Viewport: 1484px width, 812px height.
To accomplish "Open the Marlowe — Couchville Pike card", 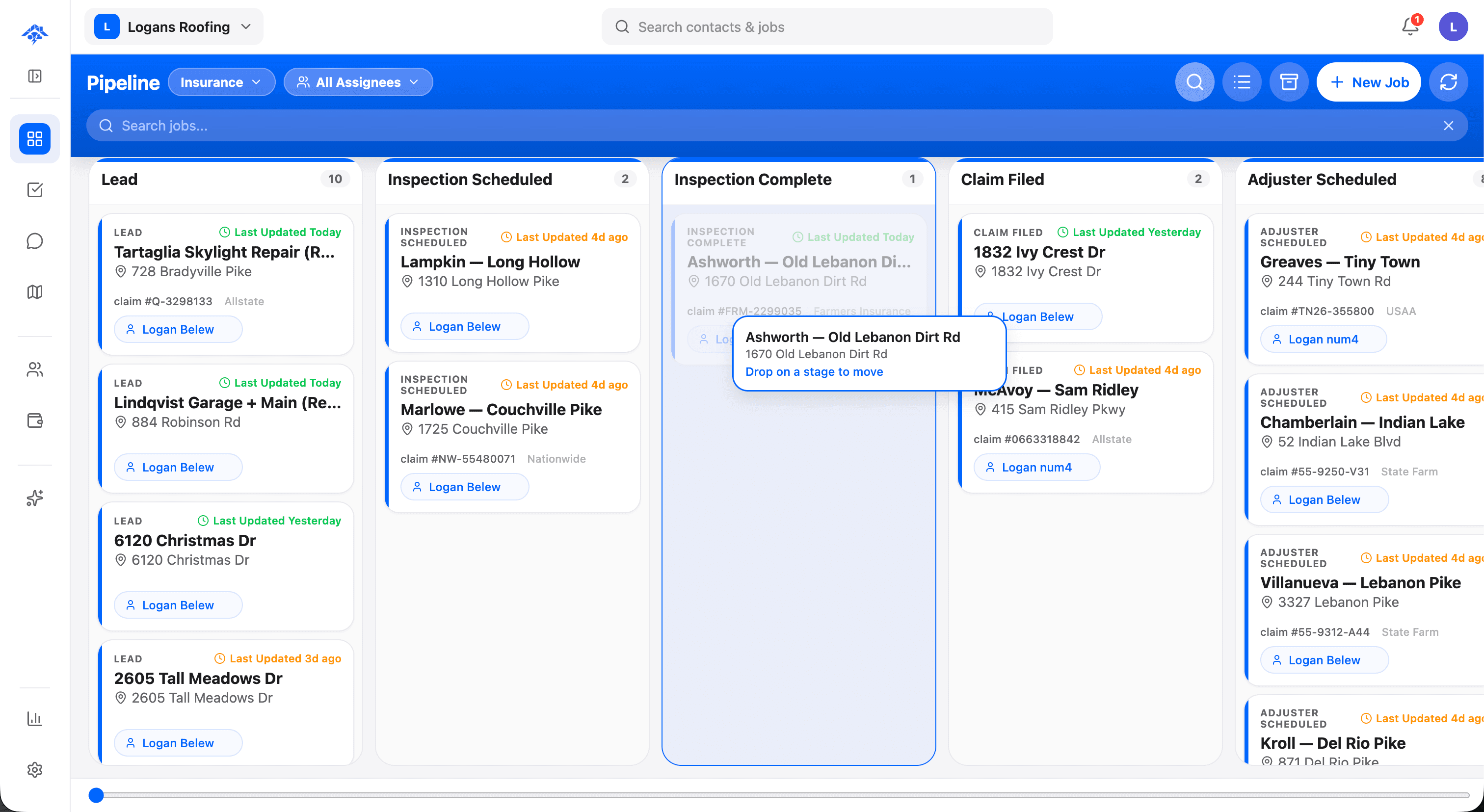I will (x=512, y=437).
